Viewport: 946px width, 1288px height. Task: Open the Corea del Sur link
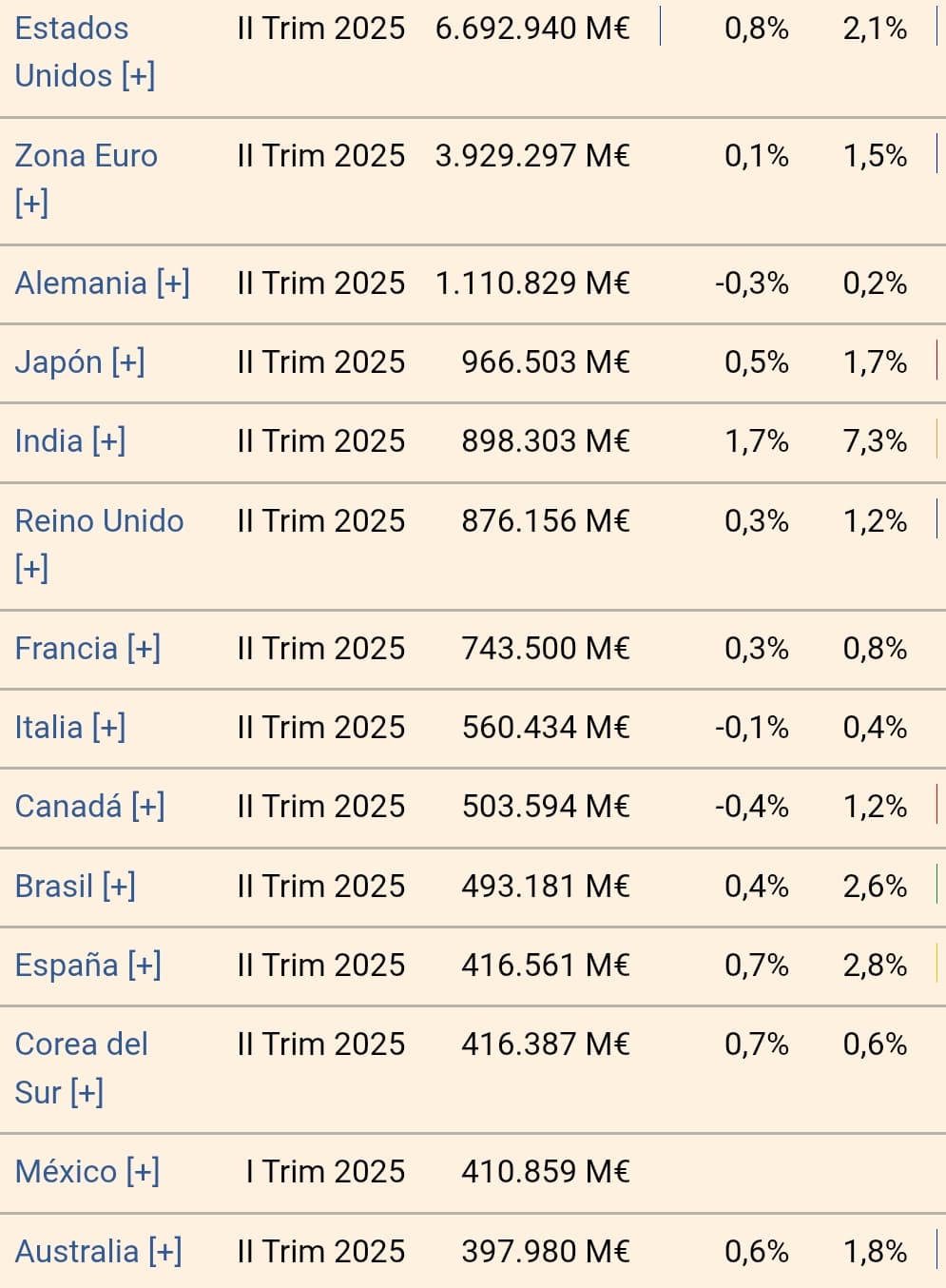(x=81, y=1044)
